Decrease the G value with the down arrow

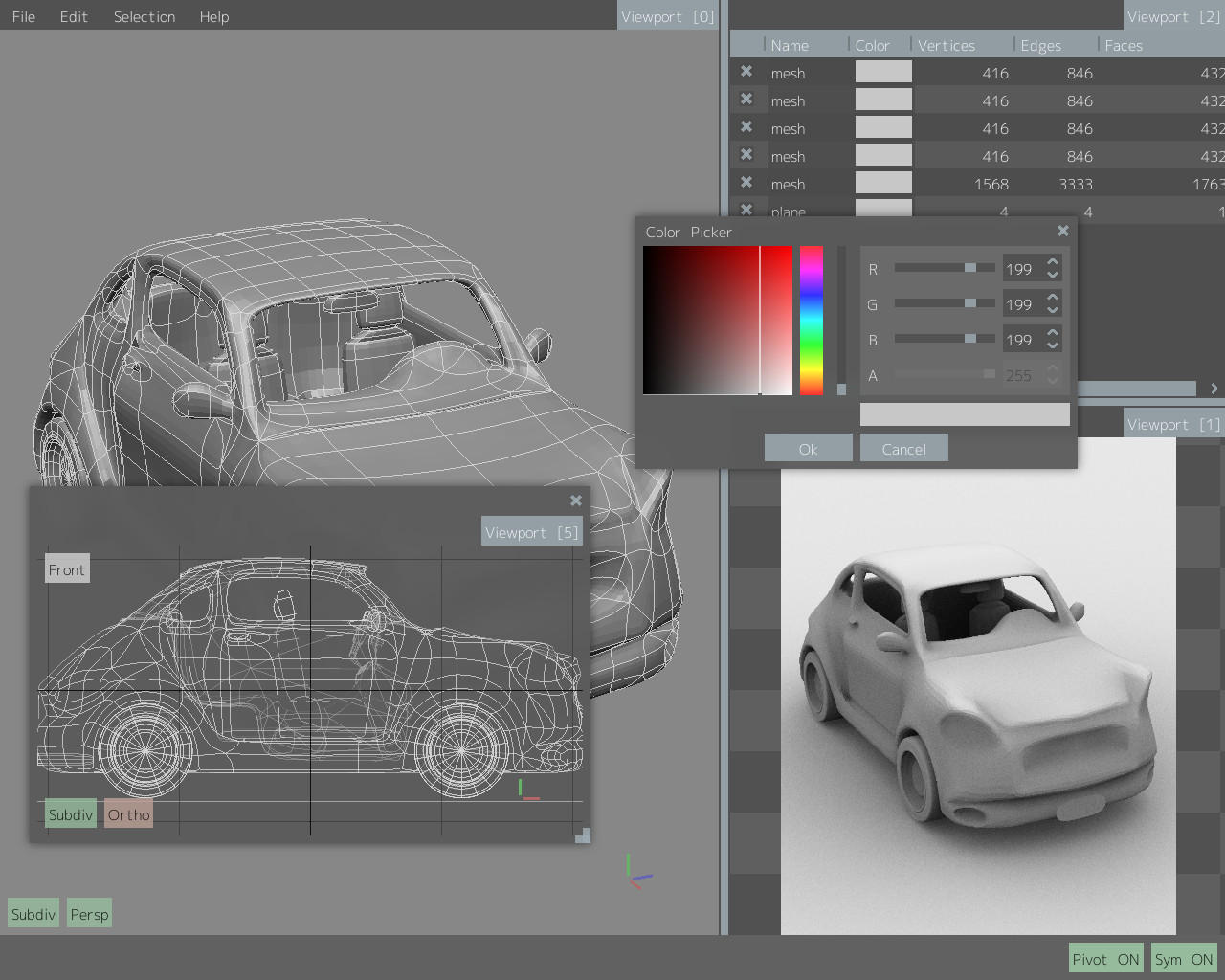[1053, 311]
